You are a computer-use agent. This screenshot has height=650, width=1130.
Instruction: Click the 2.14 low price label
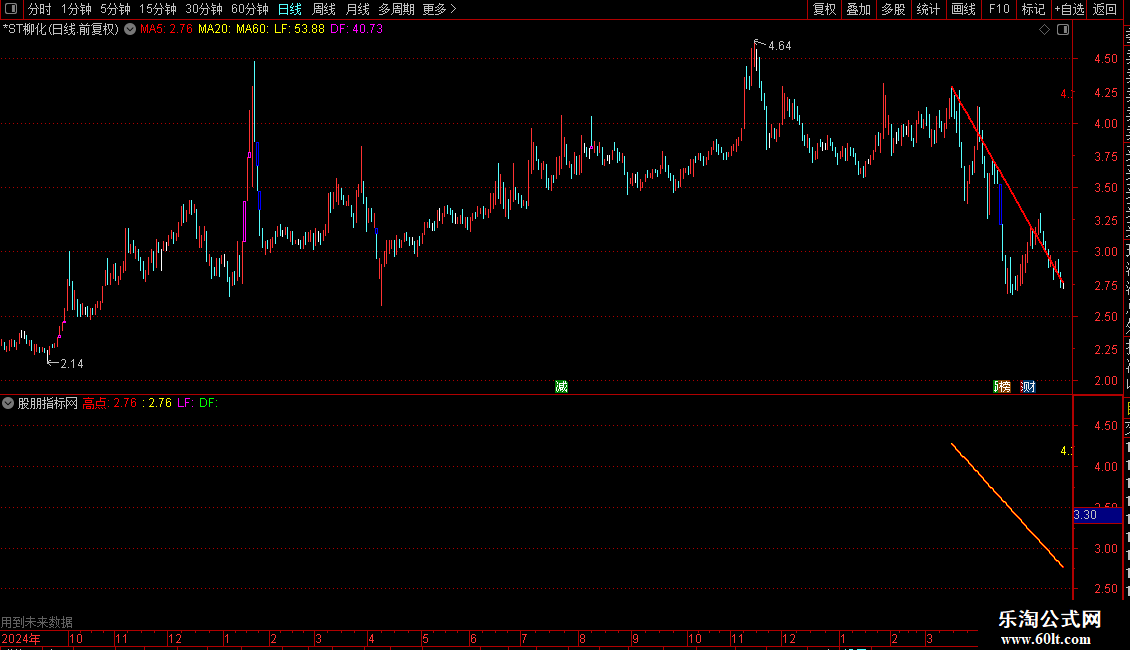[71, 364]
